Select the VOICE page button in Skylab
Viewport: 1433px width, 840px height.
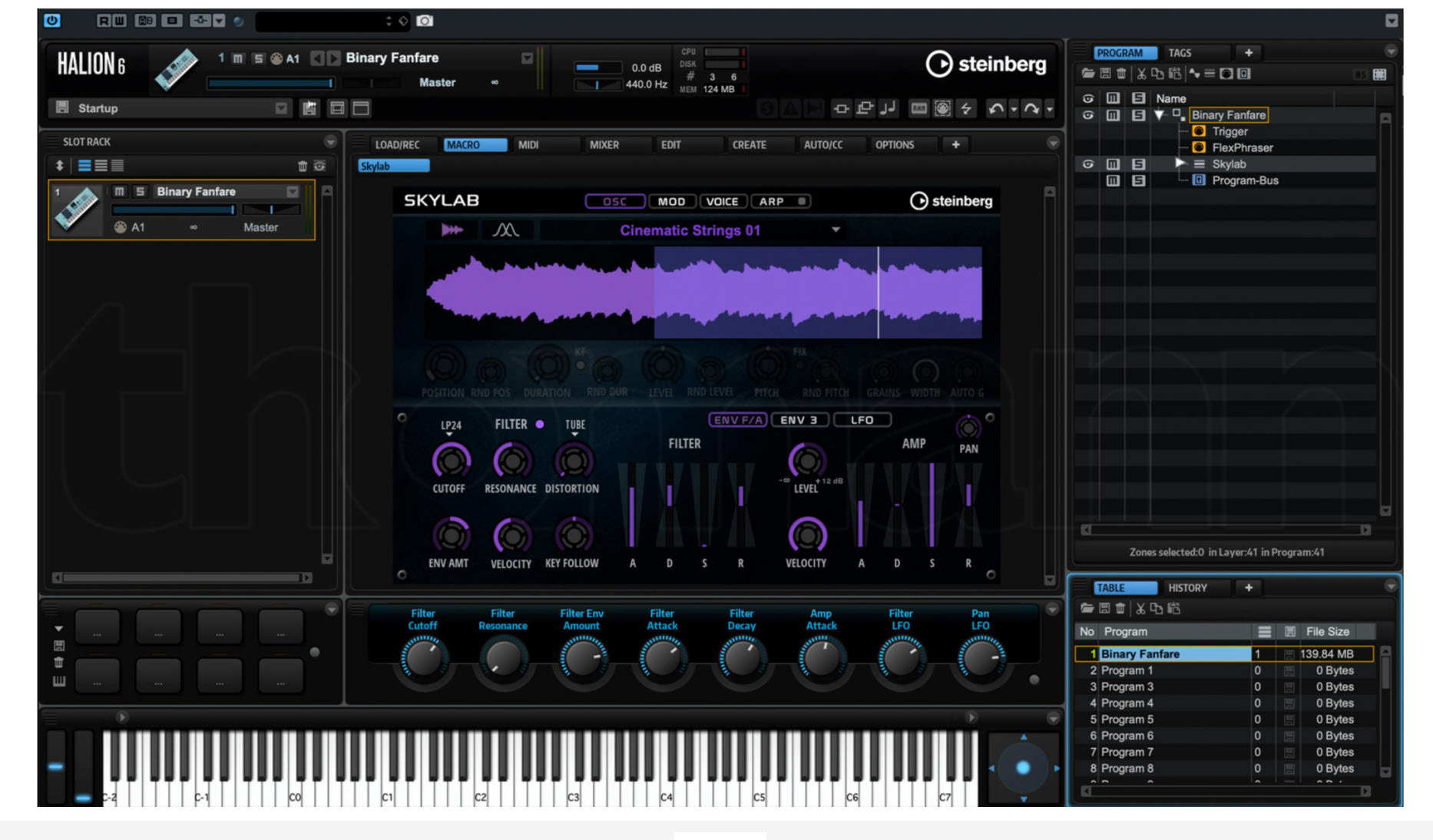(722, 201)
